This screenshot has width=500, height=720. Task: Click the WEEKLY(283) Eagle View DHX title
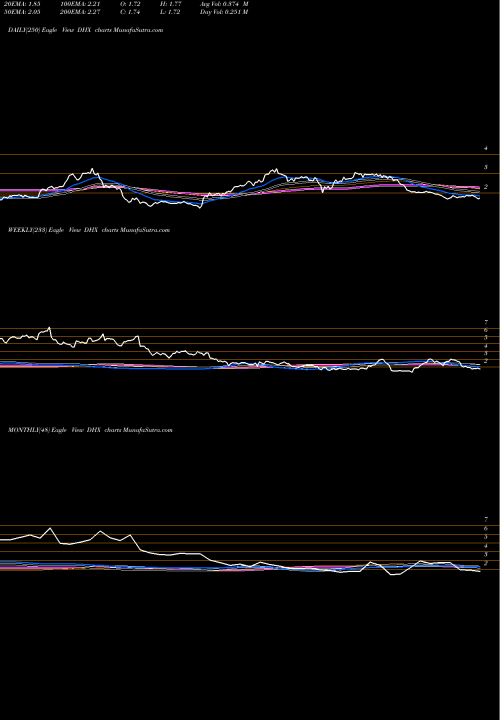[89, 230]
